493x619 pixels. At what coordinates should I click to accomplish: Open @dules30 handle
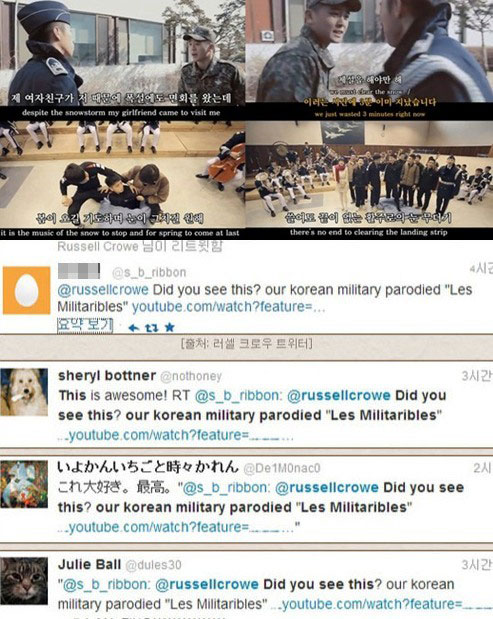coord(153,565)
